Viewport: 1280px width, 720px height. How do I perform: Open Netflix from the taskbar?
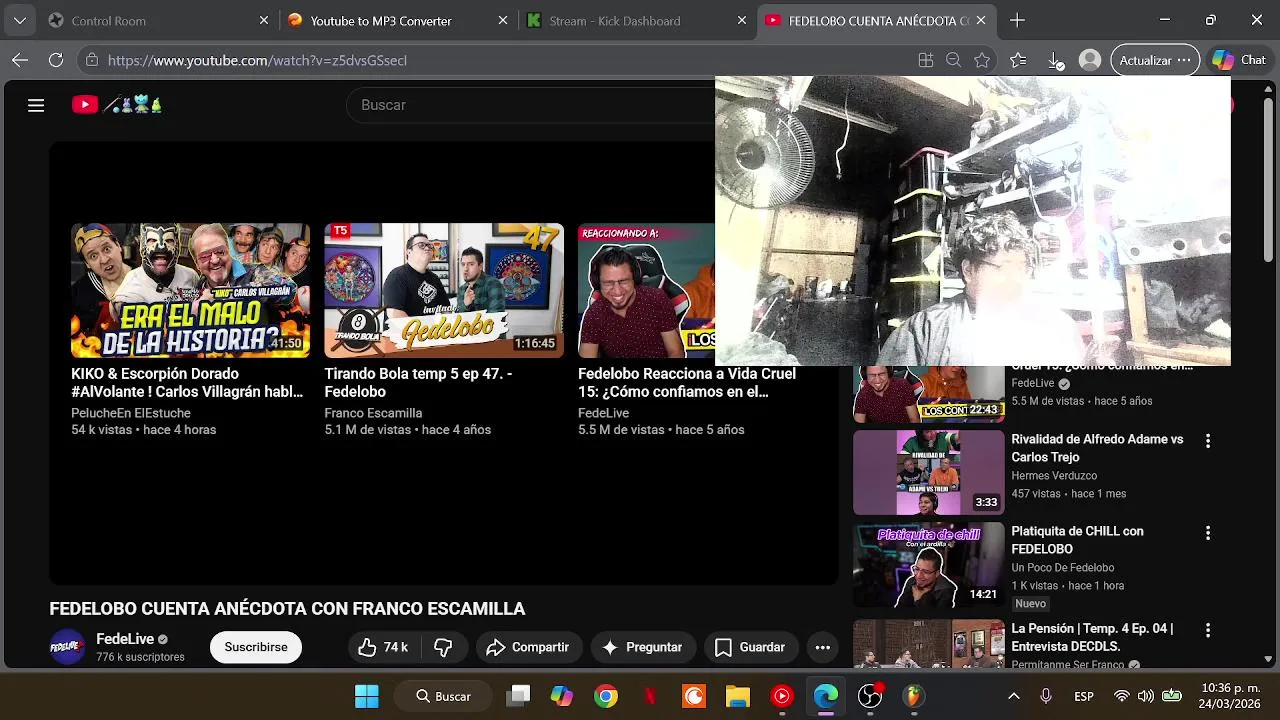(650, 696)
